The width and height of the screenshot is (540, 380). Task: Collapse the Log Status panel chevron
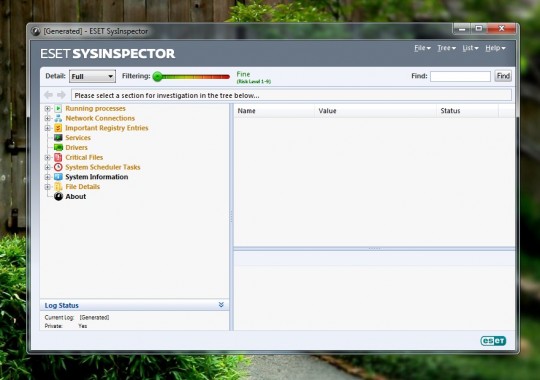[221, 305]
